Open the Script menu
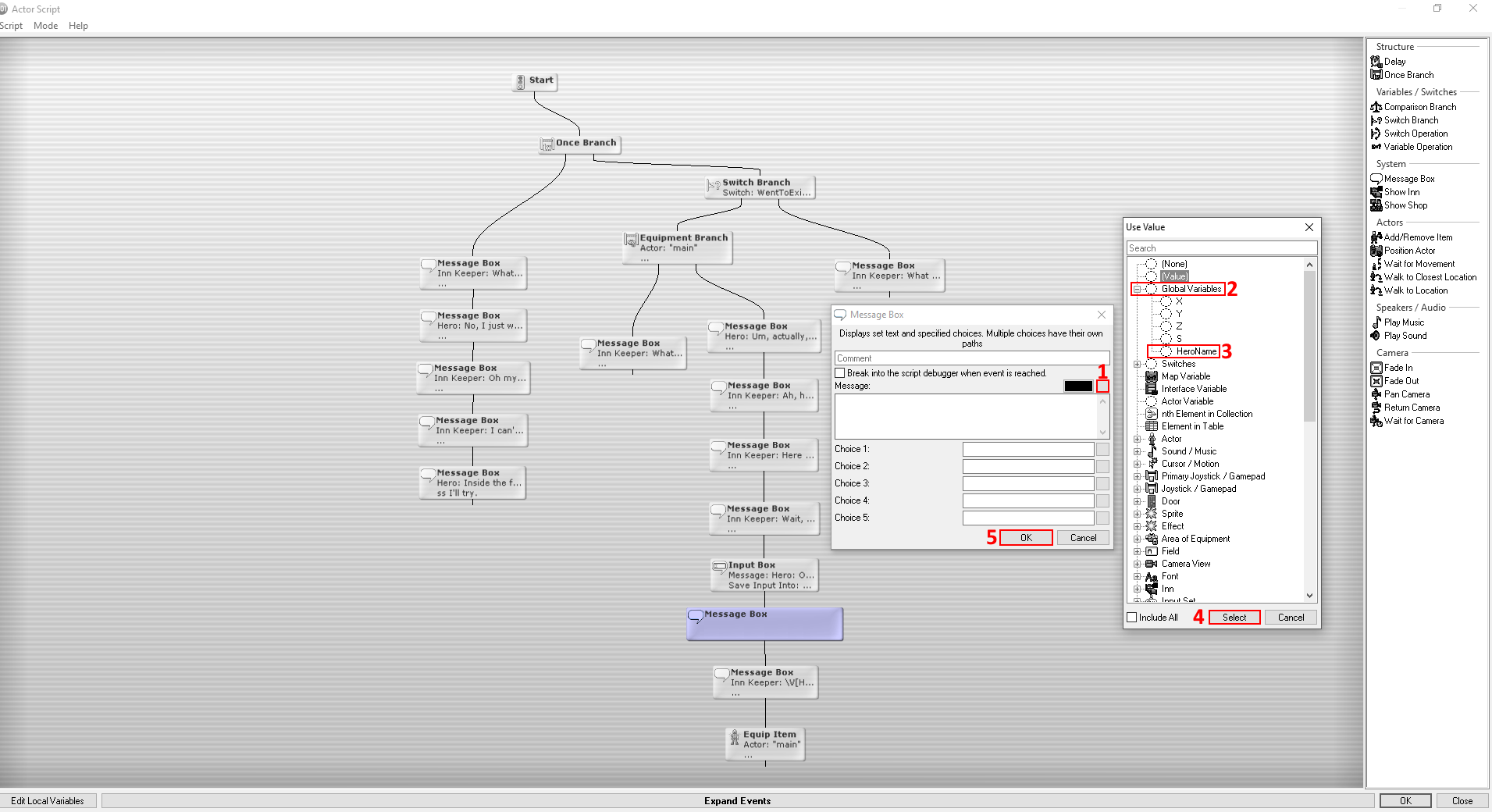The width and height of the screenshot is (1492, 812). pos(11,26)
